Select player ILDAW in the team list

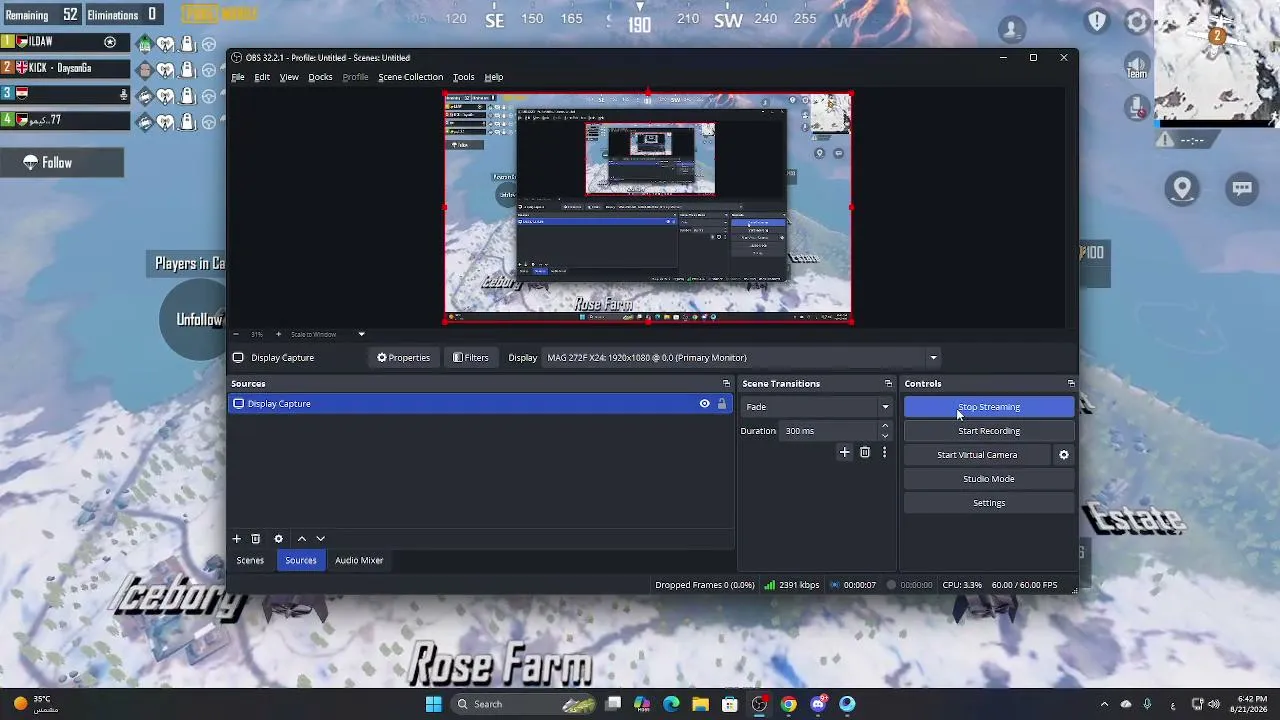(x=65, y=42)
